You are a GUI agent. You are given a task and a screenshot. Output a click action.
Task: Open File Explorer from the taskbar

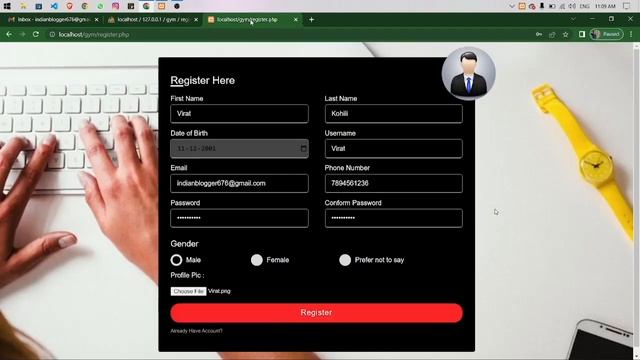point(23,6)
